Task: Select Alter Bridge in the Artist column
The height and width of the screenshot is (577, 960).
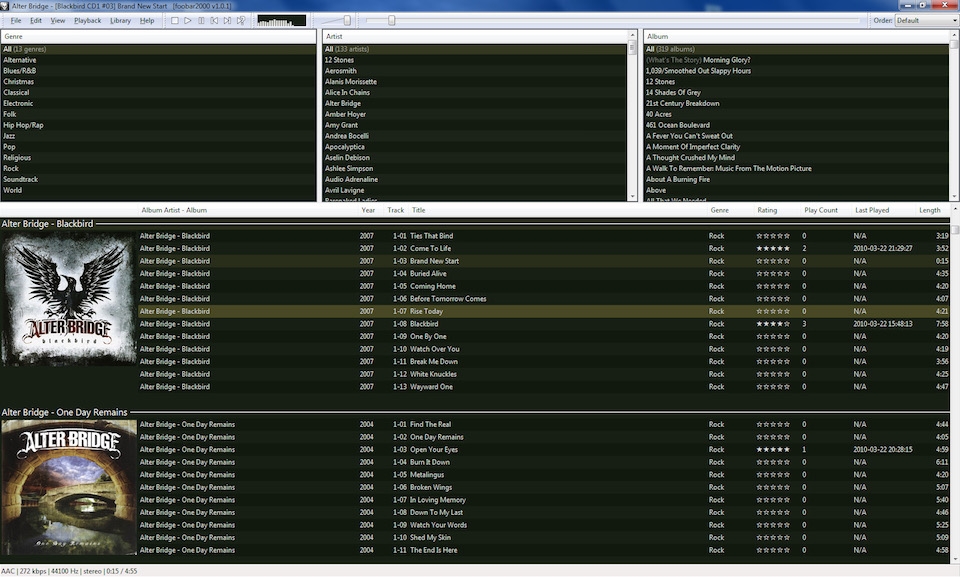Action: (x=345, y=102)
